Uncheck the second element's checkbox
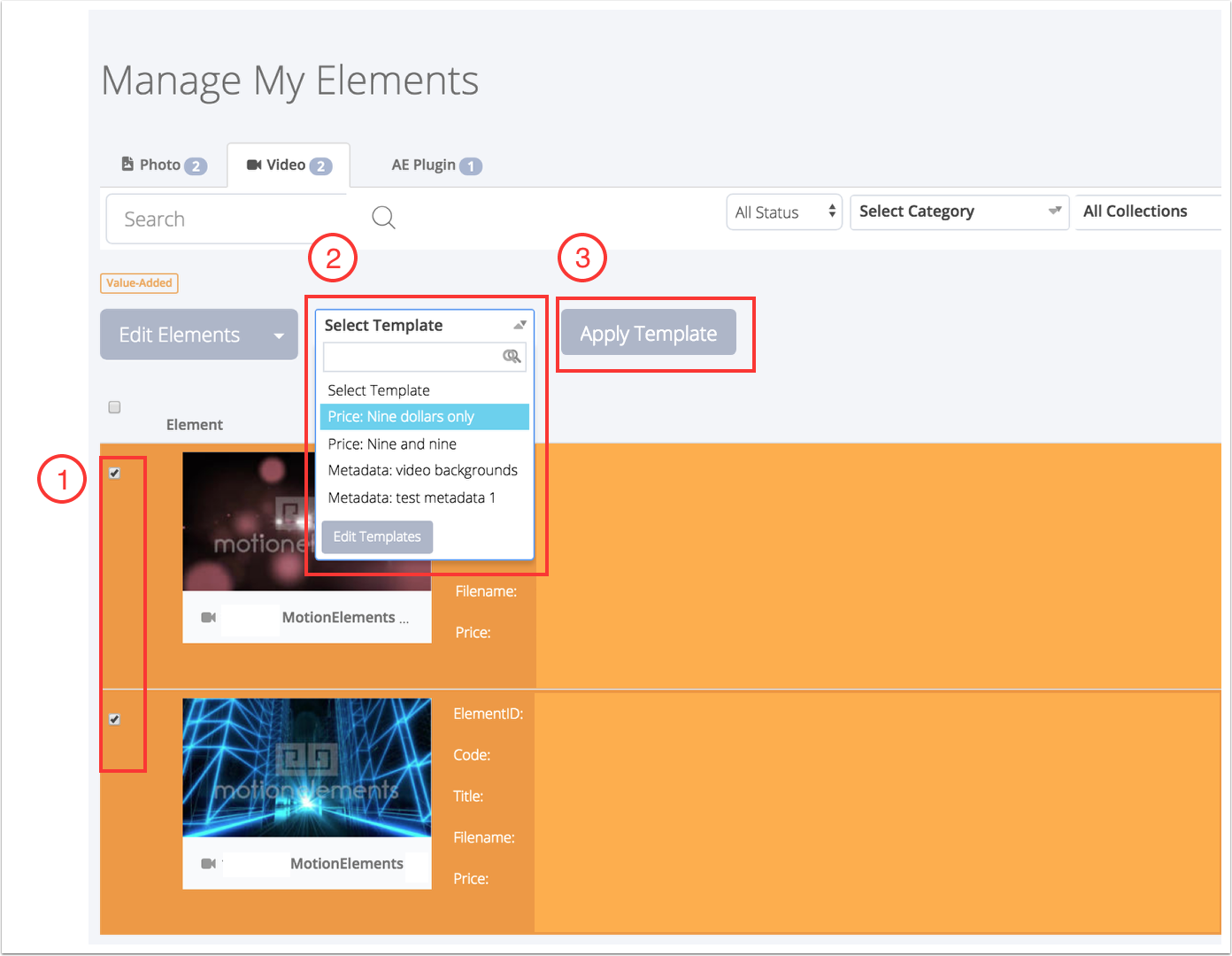1232x956 pixels. click(114, 719)
